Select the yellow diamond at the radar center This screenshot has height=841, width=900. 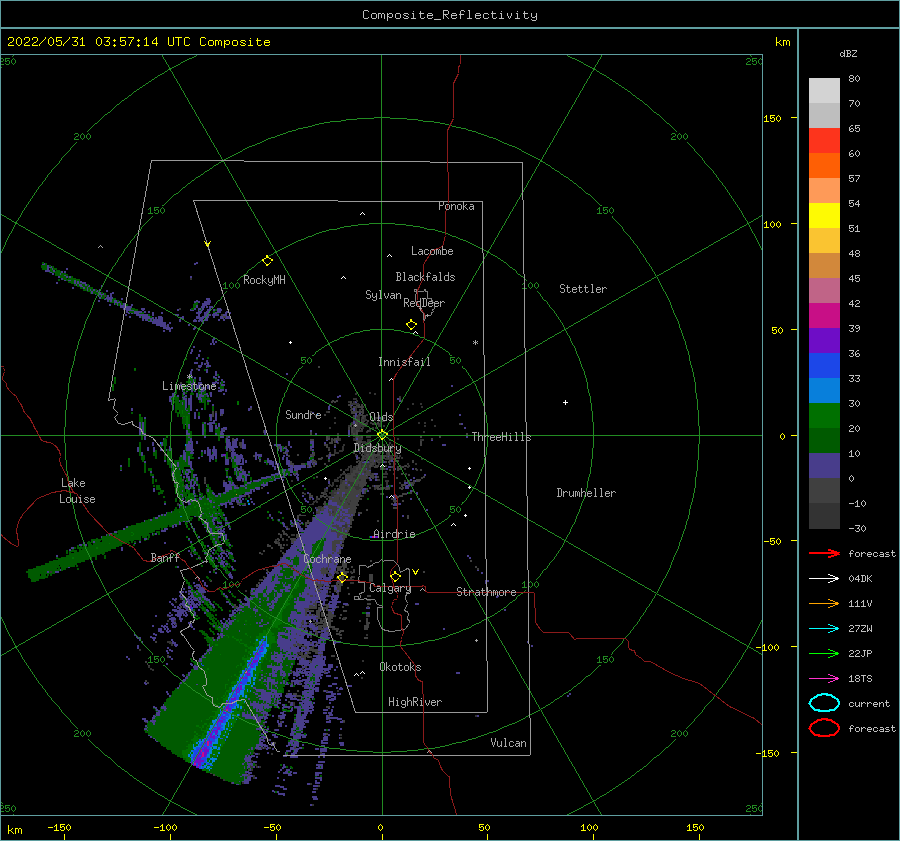382,435
